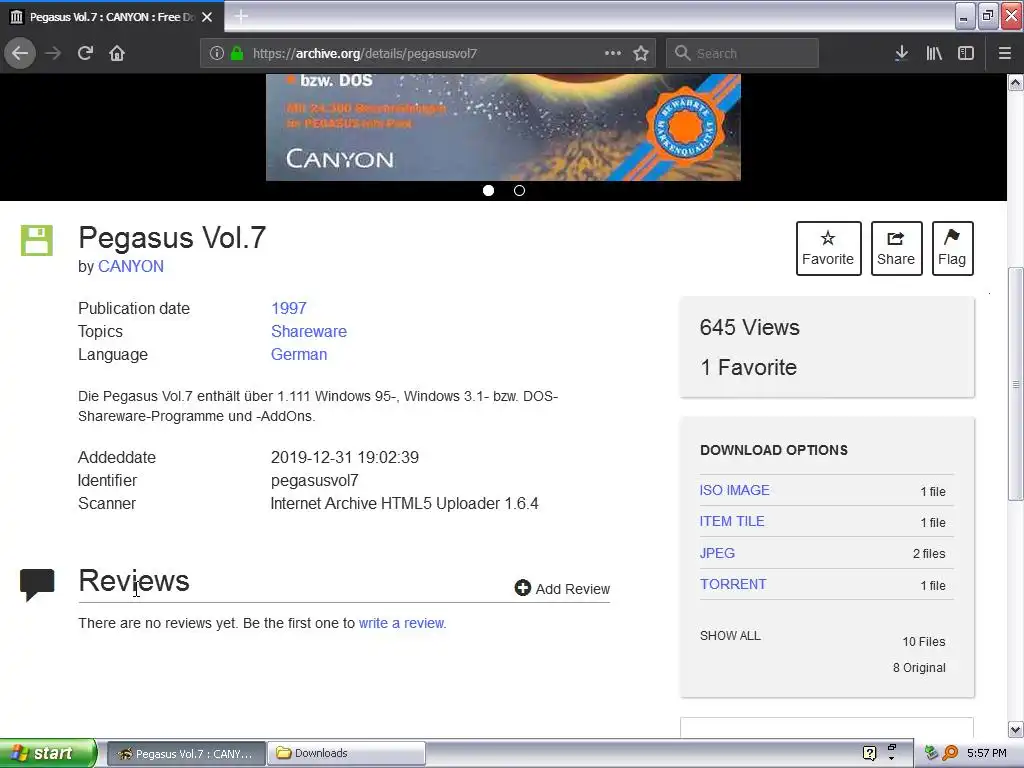The height and width of the screenshot is (768, 1024).
Task: Click the page scrollbar up arrow
Action: click(1016, 82)
